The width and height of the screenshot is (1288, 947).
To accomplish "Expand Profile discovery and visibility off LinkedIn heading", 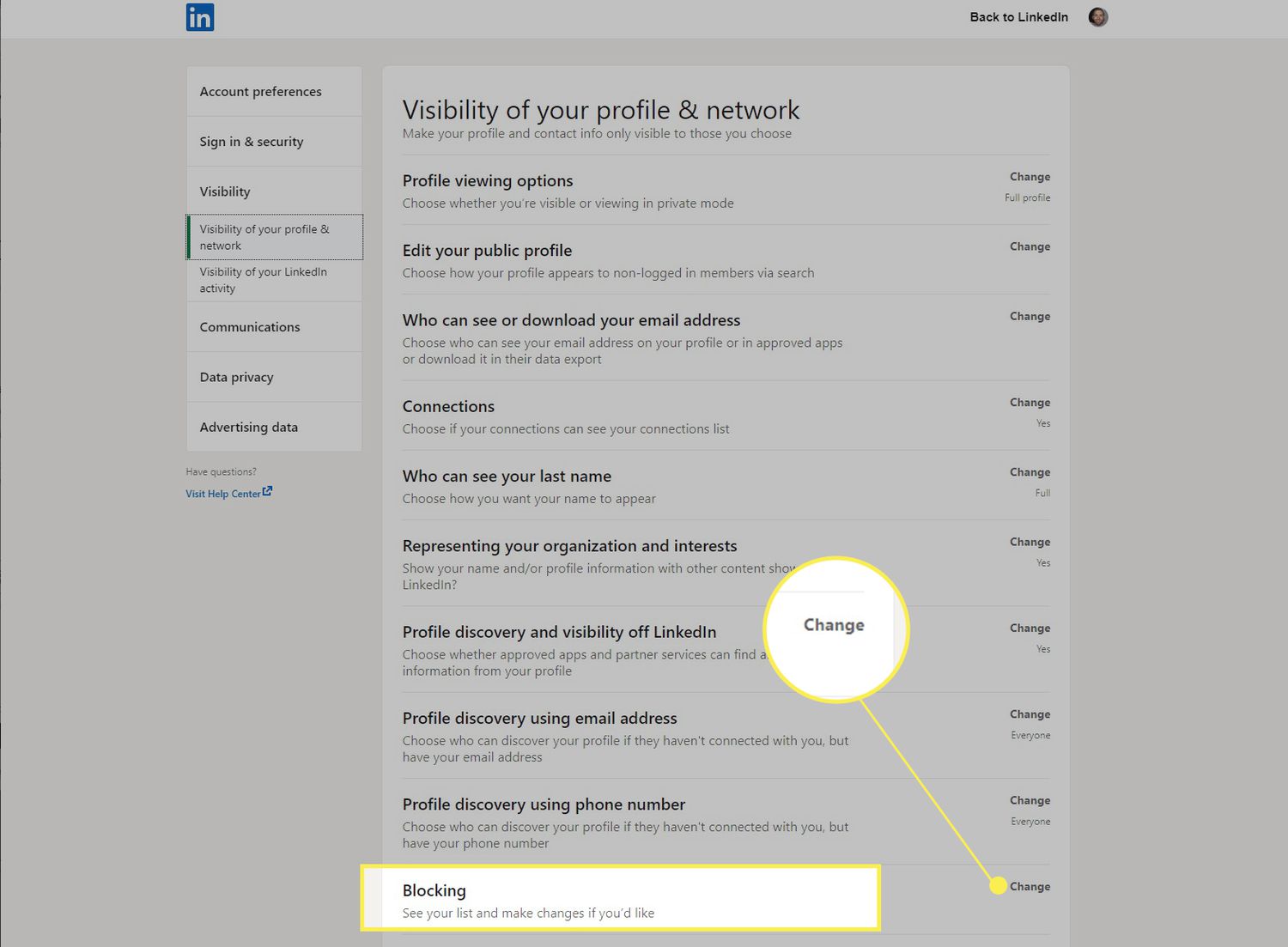I will click(x=559, y=632).
